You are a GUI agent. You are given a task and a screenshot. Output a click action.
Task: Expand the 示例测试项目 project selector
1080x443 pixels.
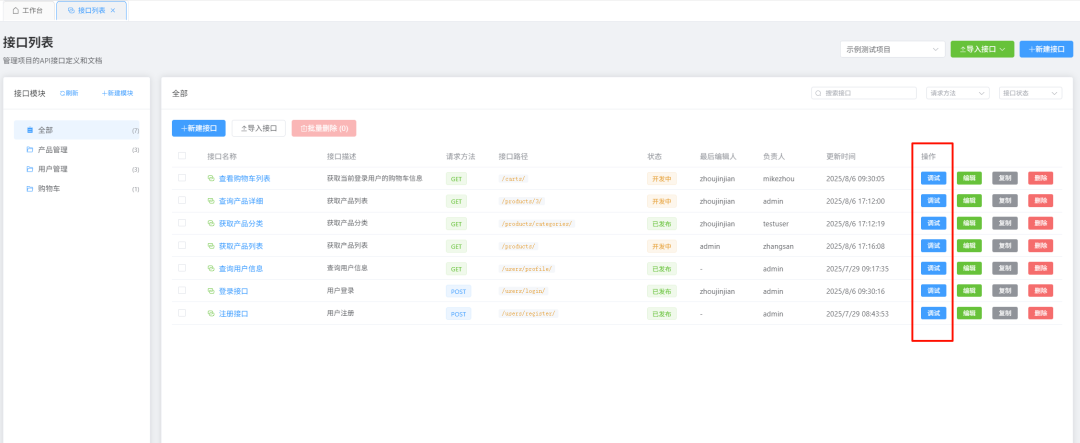(x=892, y=49)
